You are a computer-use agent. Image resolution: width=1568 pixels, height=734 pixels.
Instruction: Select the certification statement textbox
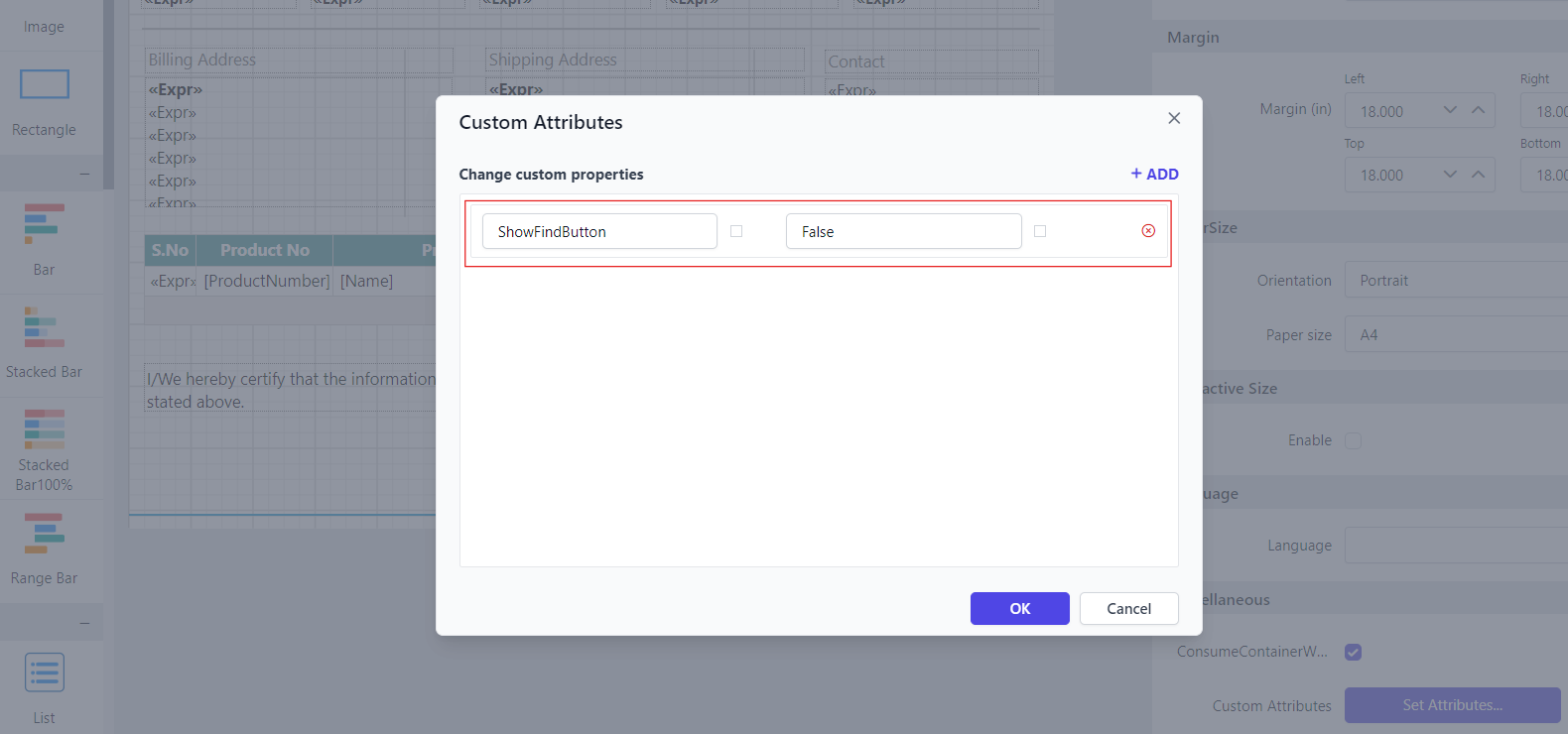point(291,390)
